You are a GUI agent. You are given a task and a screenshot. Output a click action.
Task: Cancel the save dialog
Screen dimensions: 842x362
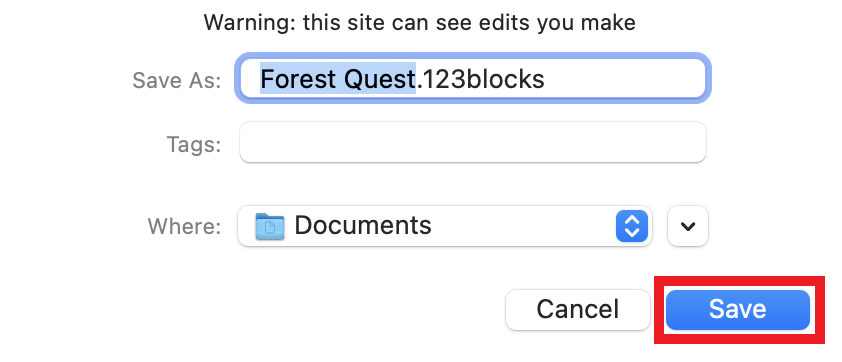point(578,310)
